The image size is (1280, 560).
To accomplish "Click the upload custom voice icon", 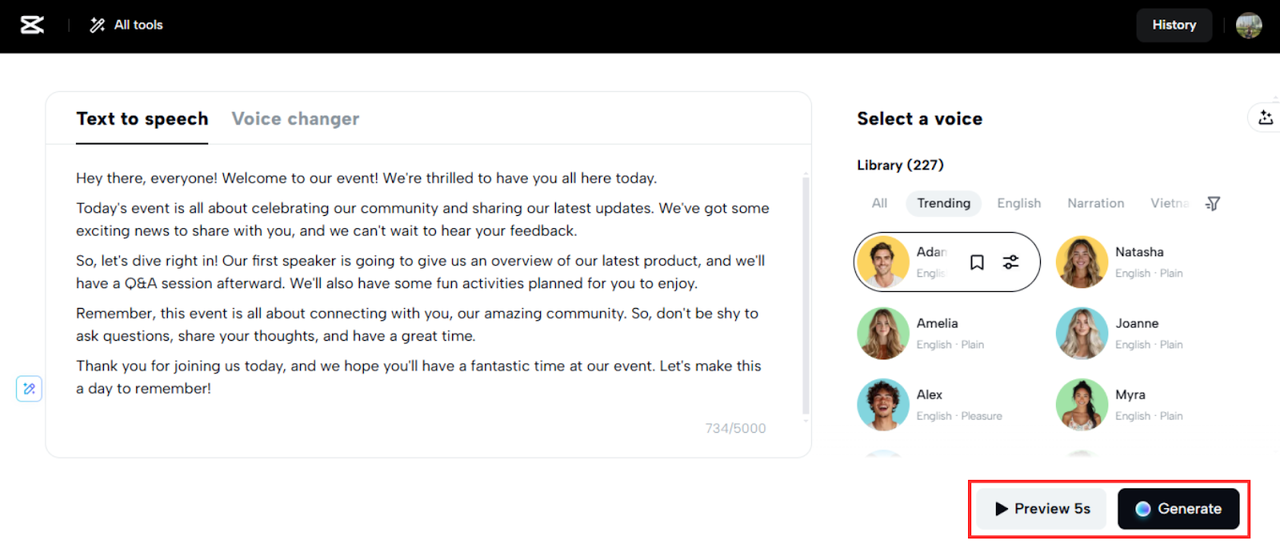I will [x=1266, y=118].
